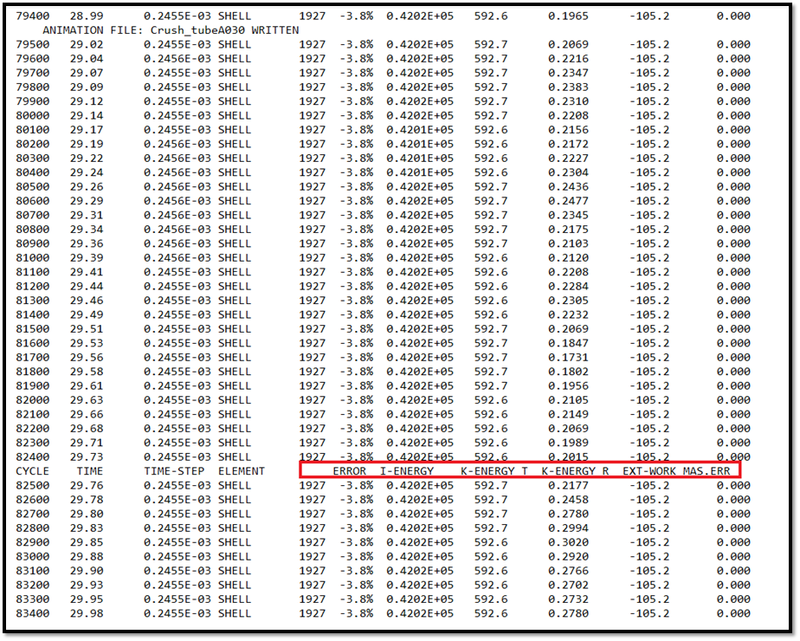This screenshot has height=641, width=800.
Task: Click the ERROR column header
Action: pos(349,471)
